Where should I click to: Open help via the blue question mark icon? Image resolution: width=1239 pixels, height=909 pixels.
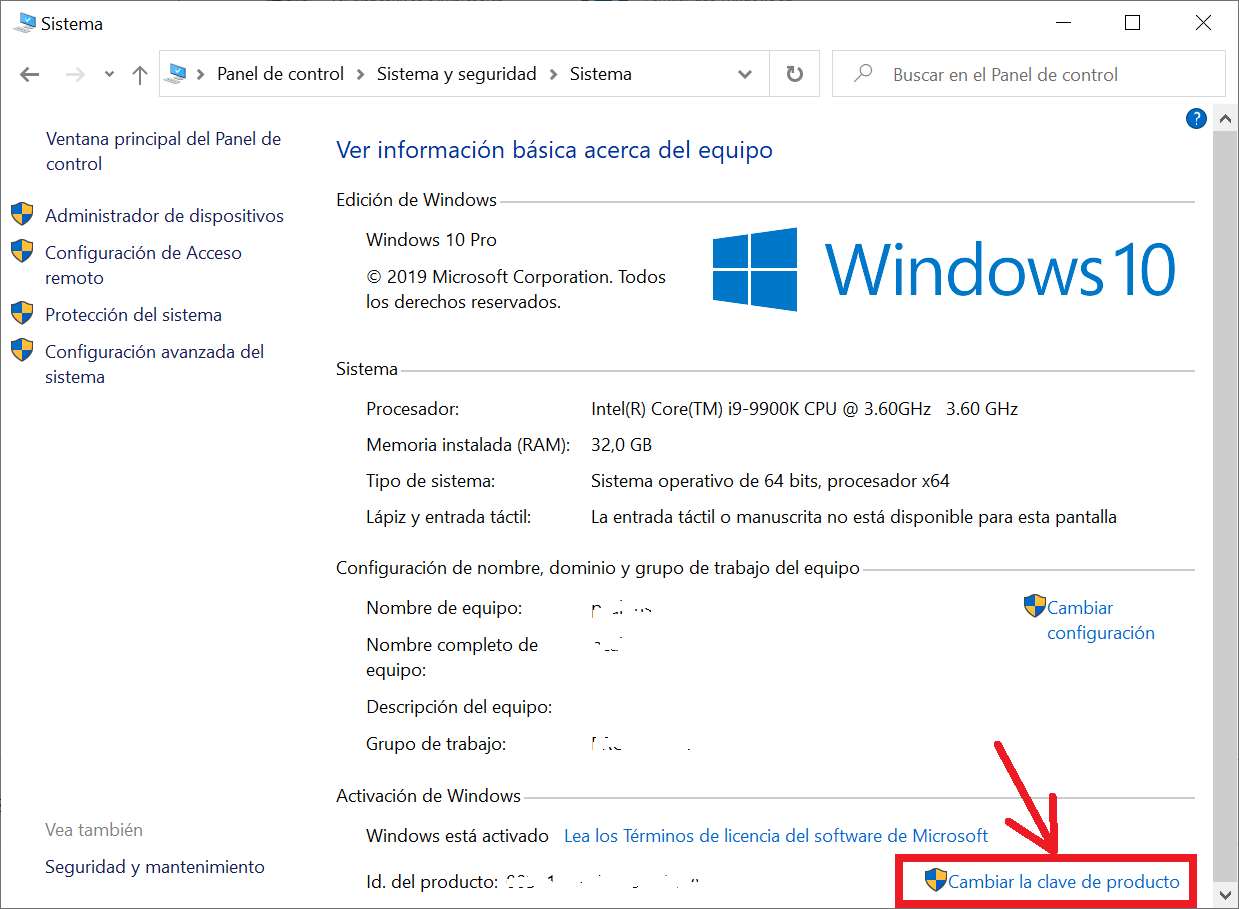click(x=1196, y=118)
